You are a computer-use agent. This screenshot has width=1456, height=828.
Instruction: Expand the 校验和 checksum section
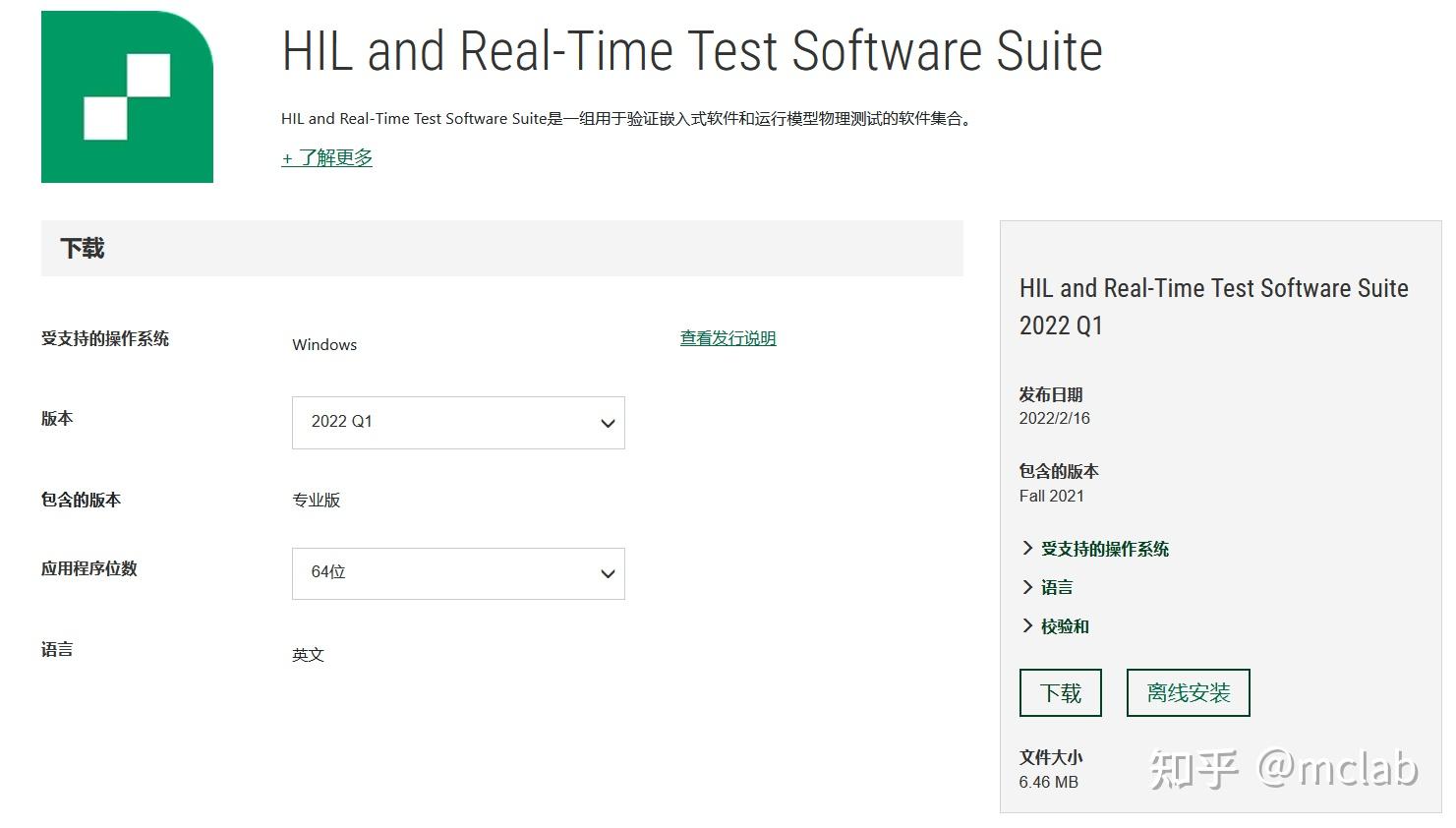(1055, 626)
